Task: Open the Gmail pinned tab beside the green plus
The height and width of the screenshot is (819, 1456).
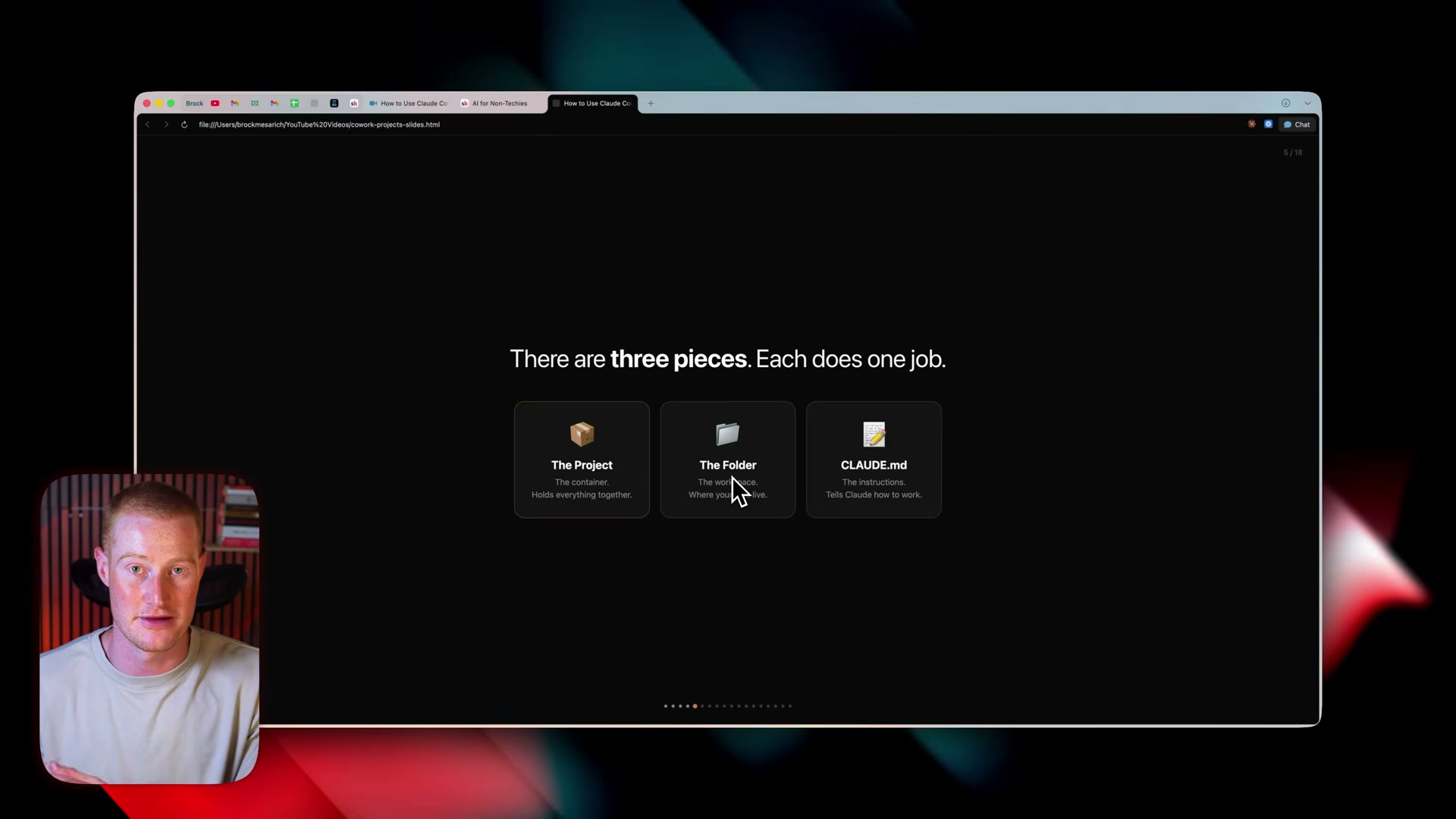Action: tap(275, 103)
